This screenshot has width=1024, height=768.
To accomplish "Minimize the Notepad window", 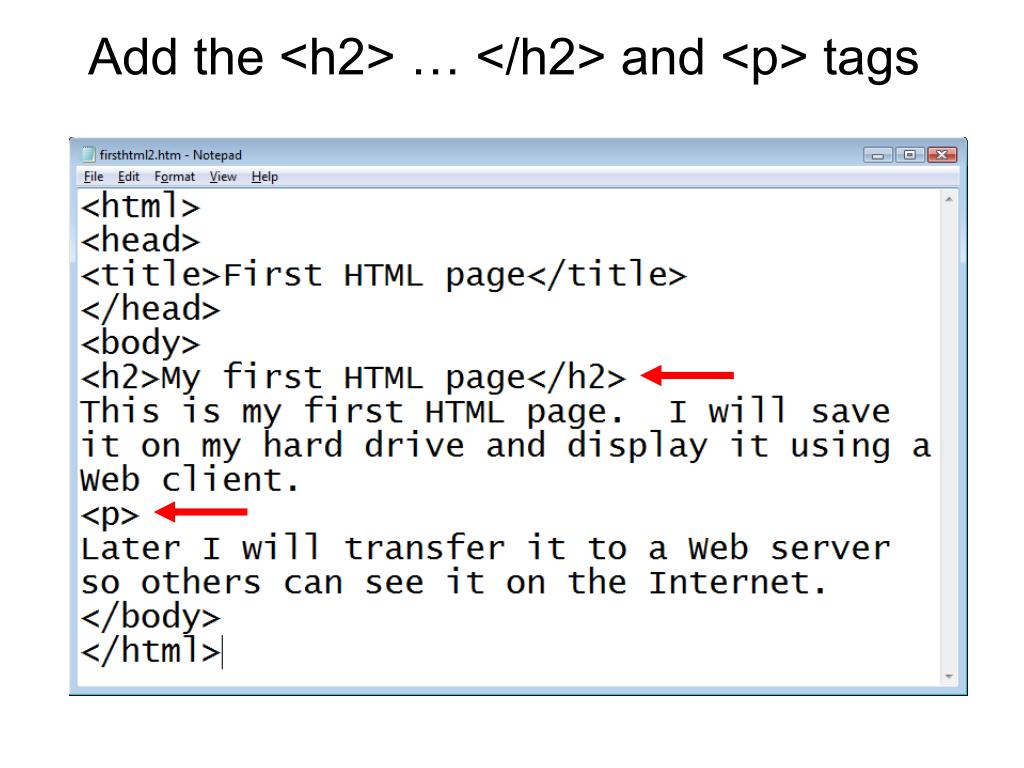I will pos(878,155).
